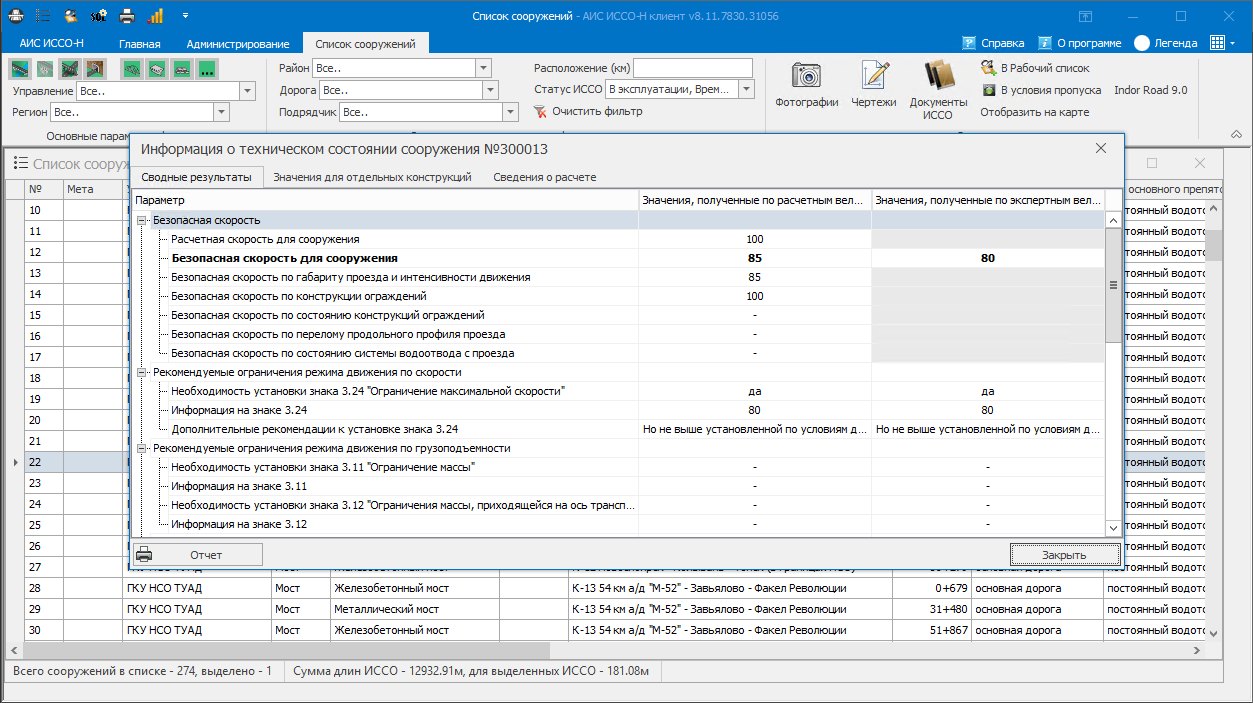Collapse the Безопасная скорость tree group
The width and height of the screenshot is (1253, 703).
tap(142, 220)
